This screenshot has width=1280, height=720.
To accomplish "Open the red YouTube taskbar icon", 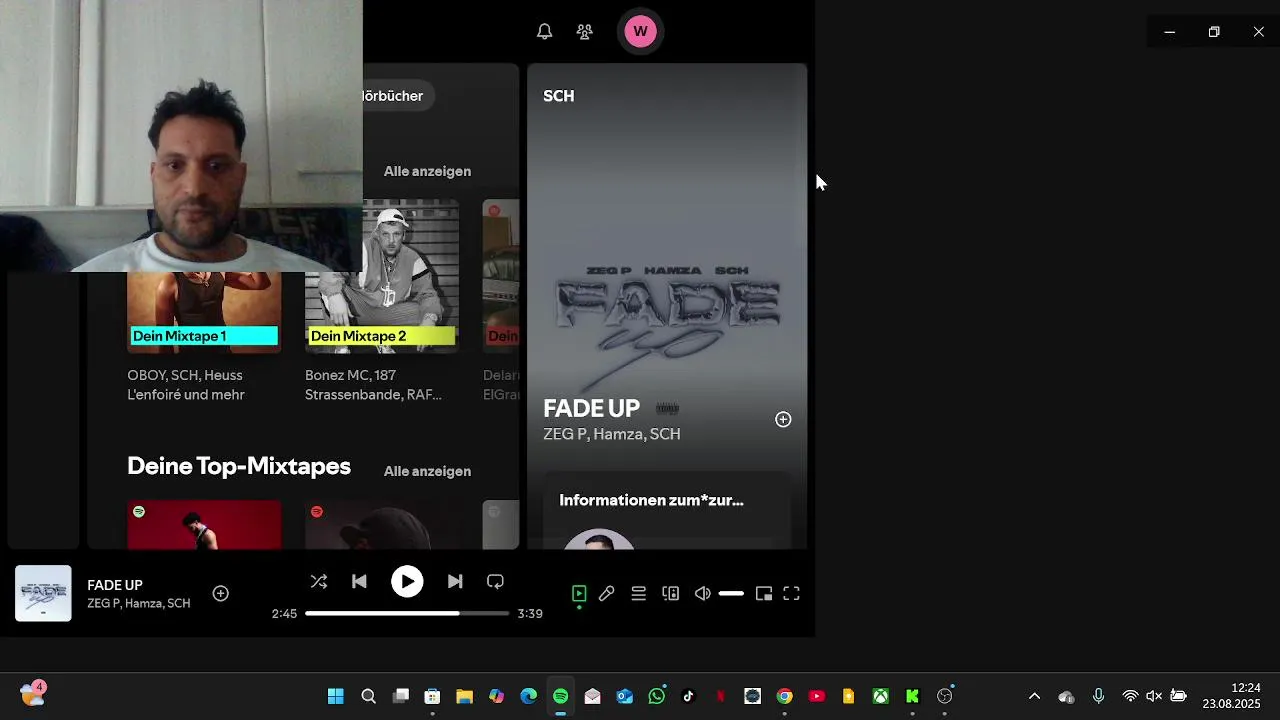I will (816, 696).
